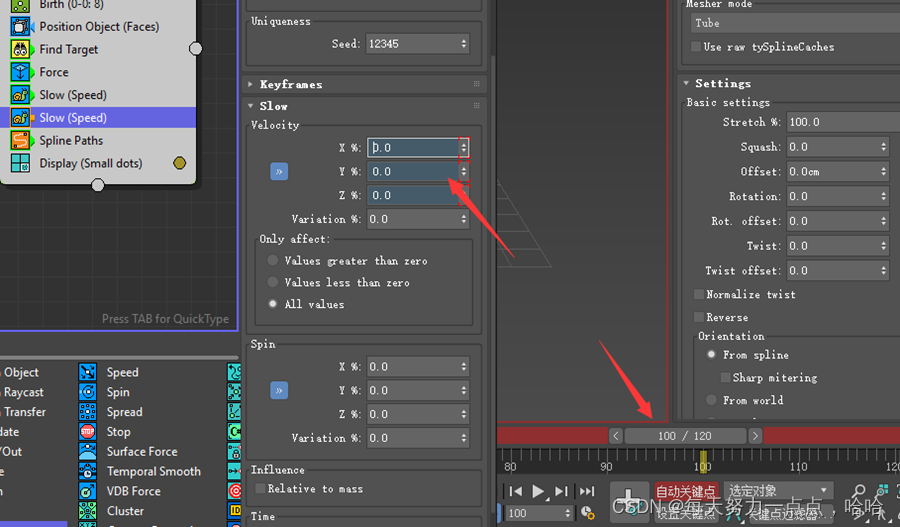900x527 pixels.
Task: Select From world orientation
Action: coord(712,400)
